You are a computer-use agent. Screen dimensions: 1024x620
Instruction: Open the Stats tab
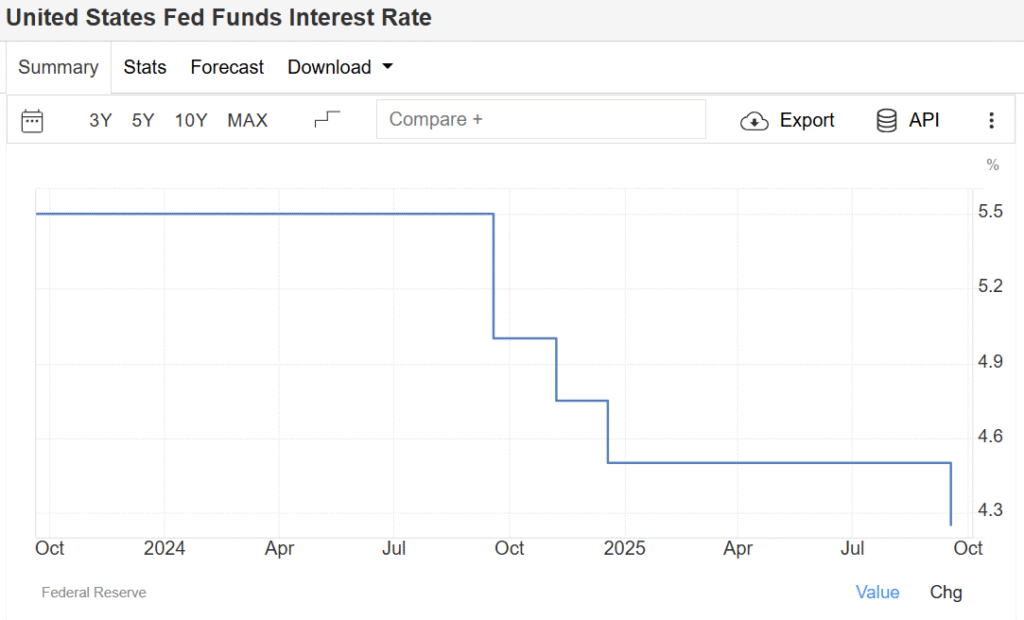tap(145, 68)
